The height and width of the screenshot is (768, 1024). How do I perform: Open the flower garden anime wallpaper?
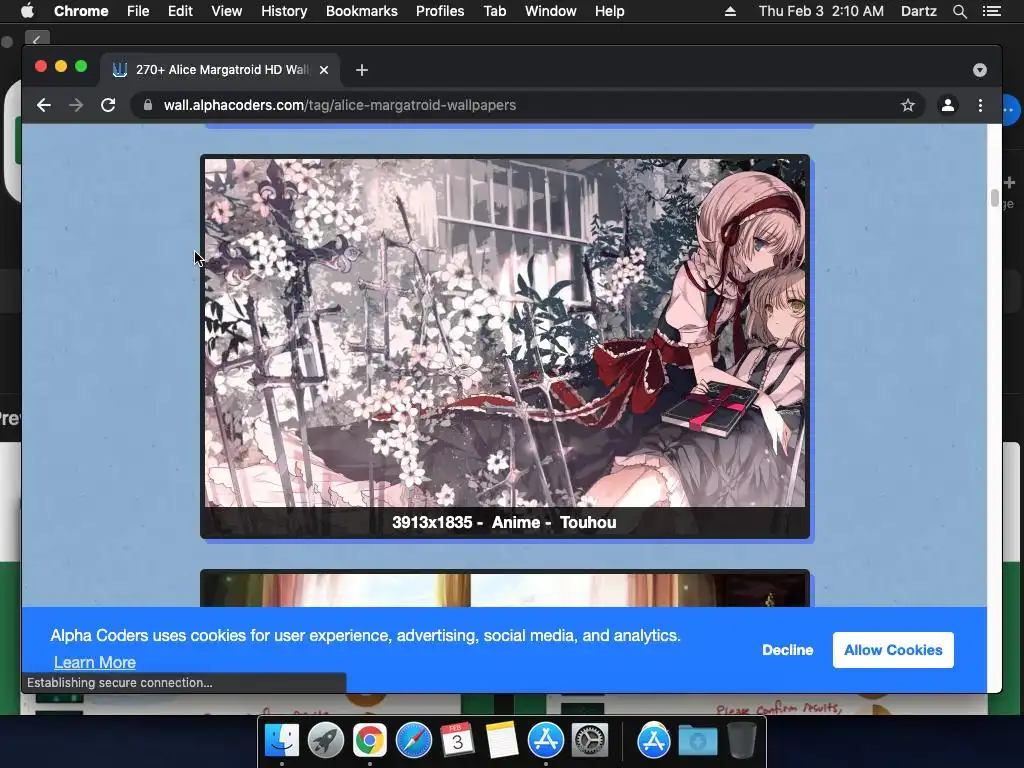(505, 332)
